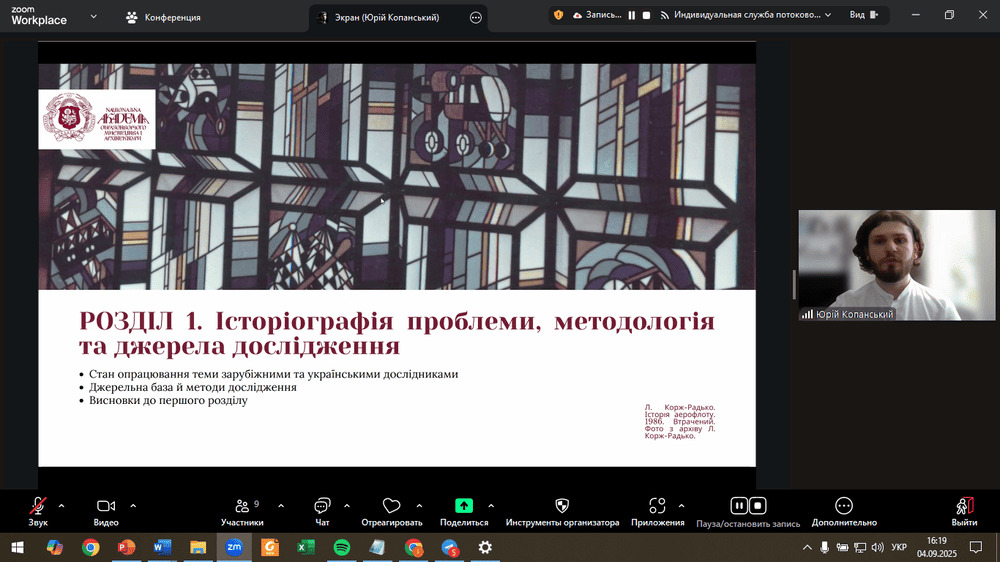The image size is (1000, 562).
Task: Expand audio options arrow next to Звук
Action: (62, 505)
